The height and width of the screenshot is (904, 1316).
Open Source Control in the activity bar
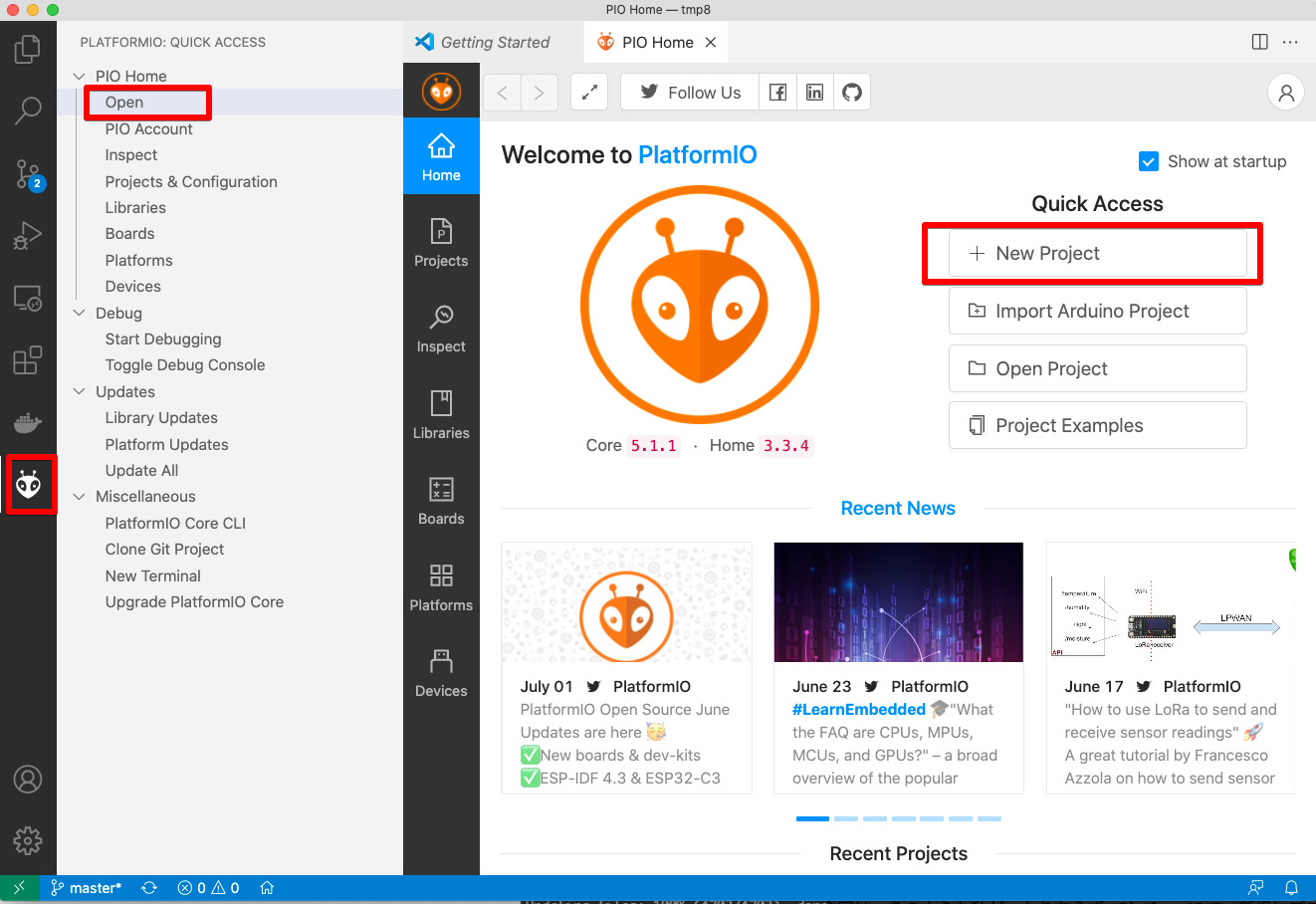pos(28,175)
